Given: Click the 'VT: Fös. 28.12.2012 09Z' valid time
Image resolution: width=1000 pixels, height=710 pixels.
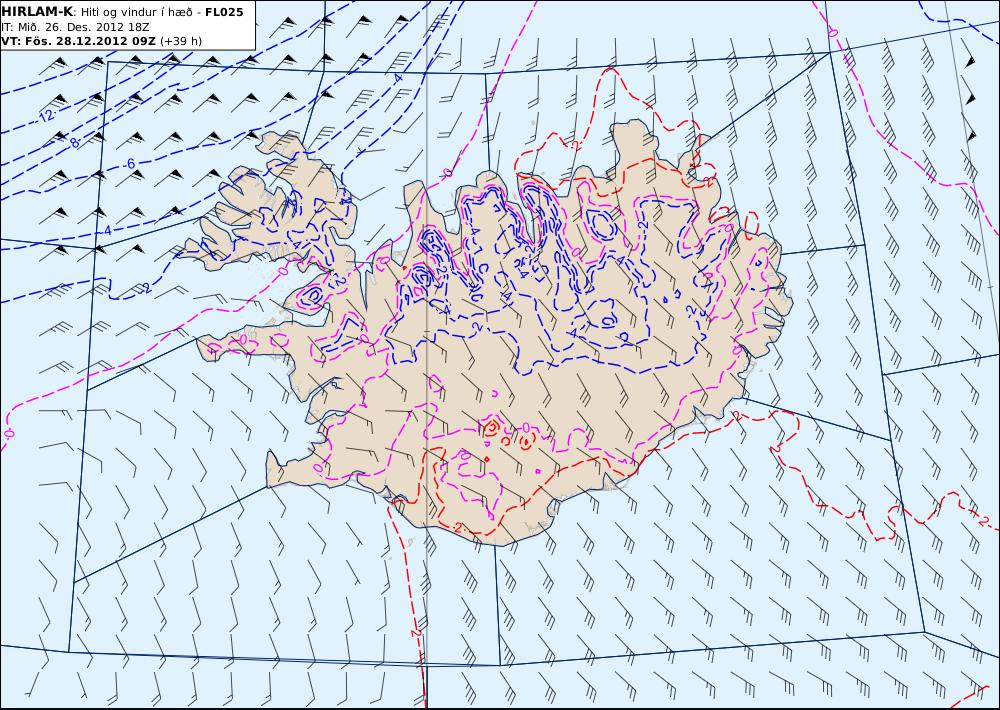Looking at the screenshot, I should click(x=78, y=41).
